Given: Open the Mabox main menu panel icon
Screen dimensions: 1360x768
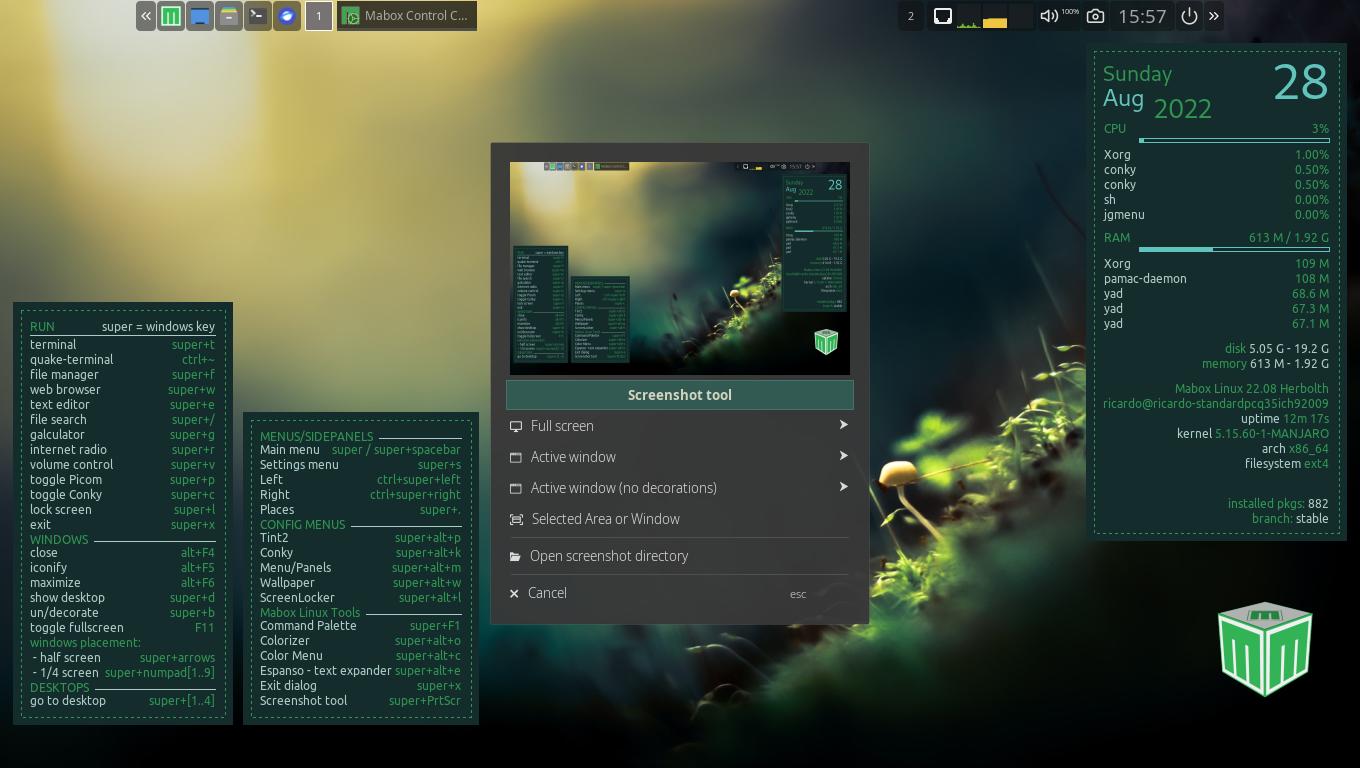Looking at the screenshot, I should [171, 16].
